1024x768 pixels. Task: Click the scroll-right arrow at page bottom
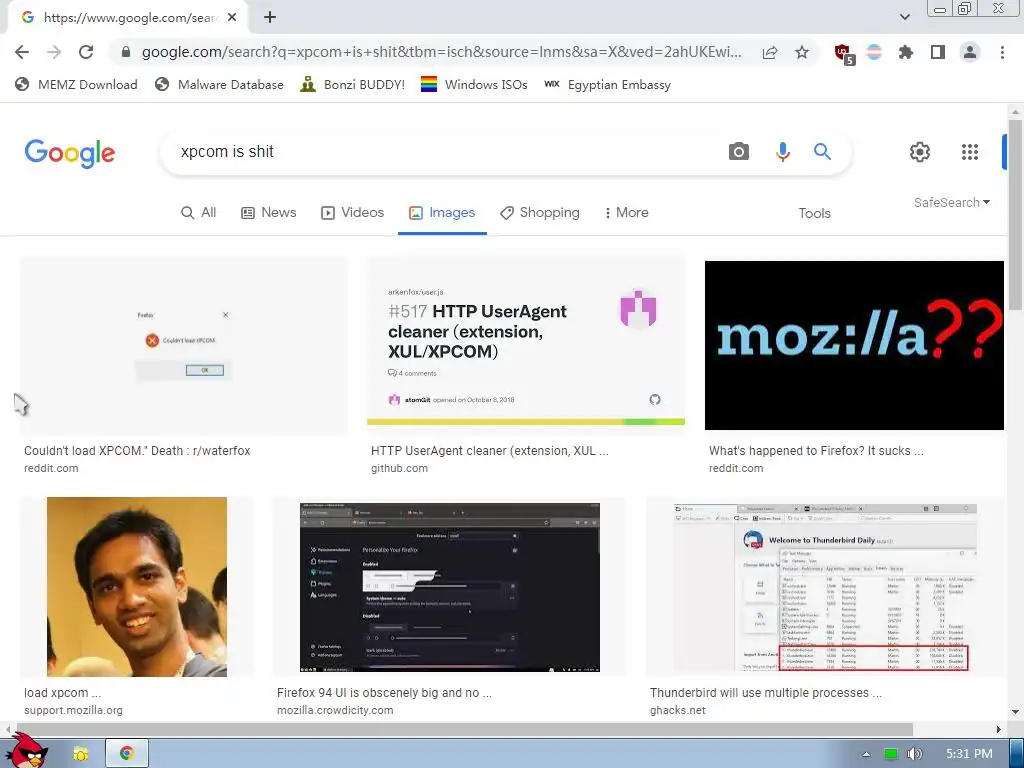[x=999, y=729]
